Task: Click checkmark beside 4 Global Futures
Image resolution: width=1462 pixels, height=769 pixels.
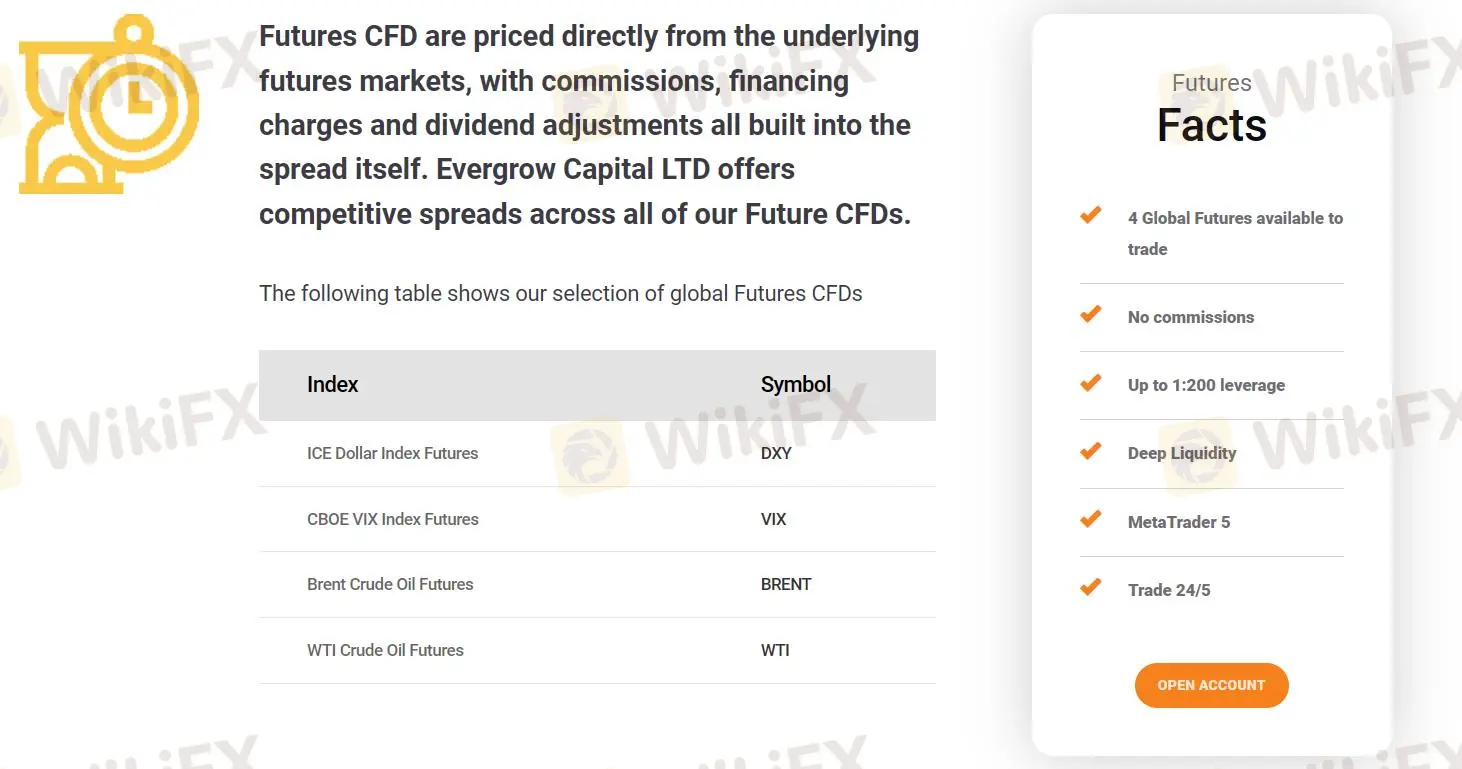Action: pos(1091,215)
